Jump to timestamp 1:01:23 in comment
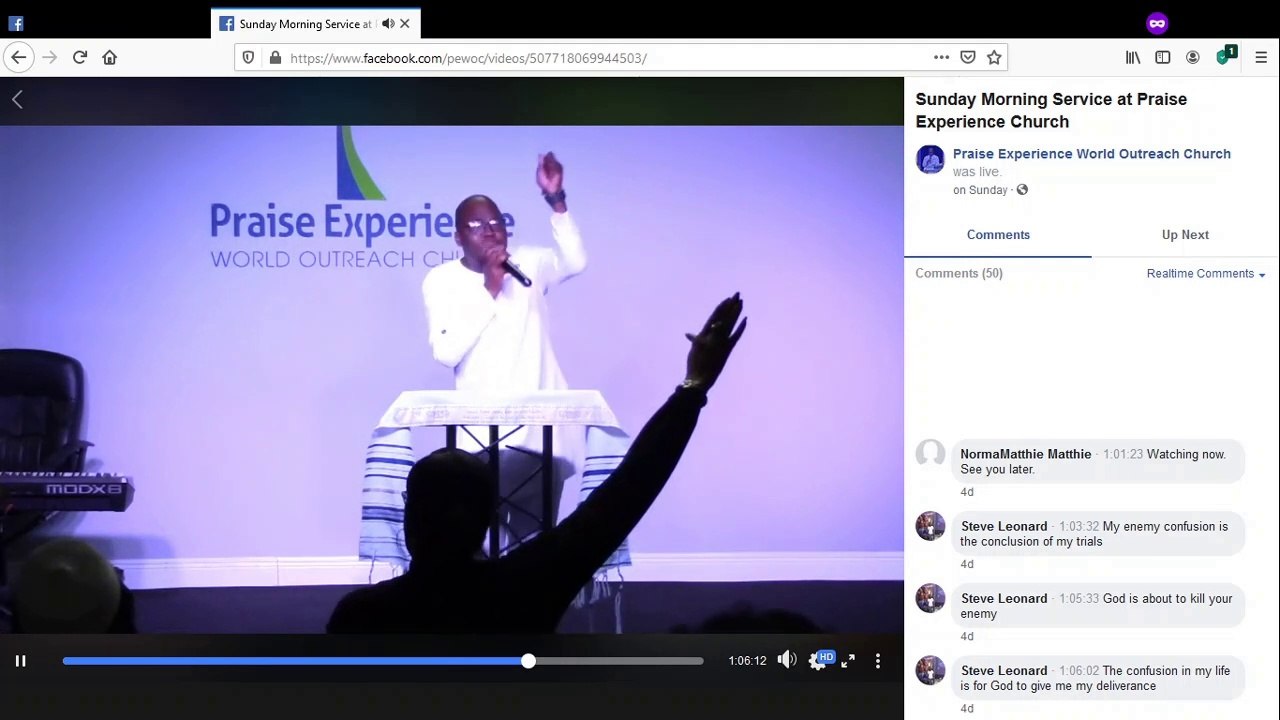 [1123, 454]
